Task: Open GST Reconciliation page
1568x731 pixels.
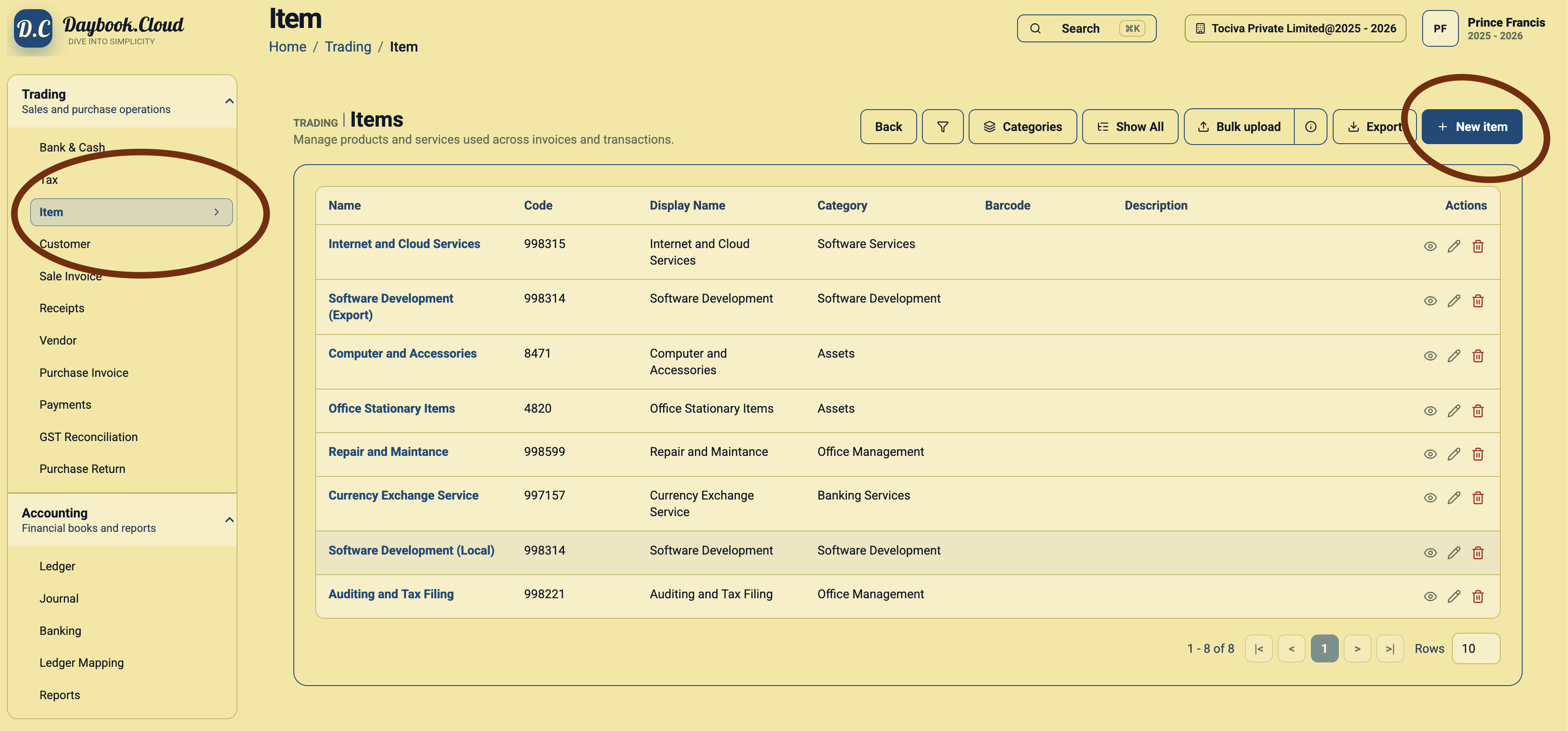Action: [x=88, y=437]
